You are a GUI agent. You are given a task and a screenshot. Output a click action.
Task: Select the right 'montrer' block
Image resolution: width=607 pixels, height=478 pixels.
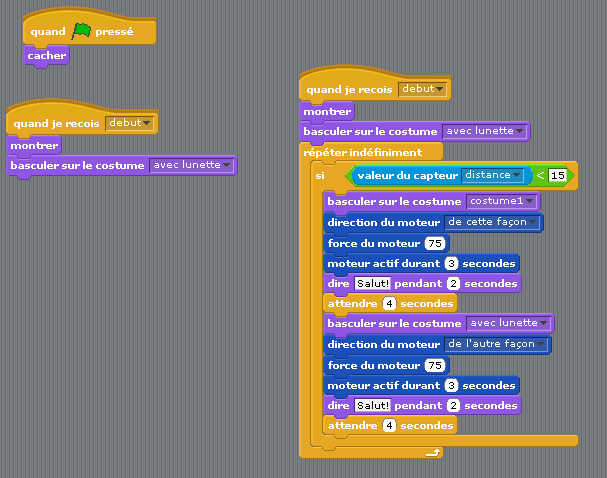tap(327, 112)
